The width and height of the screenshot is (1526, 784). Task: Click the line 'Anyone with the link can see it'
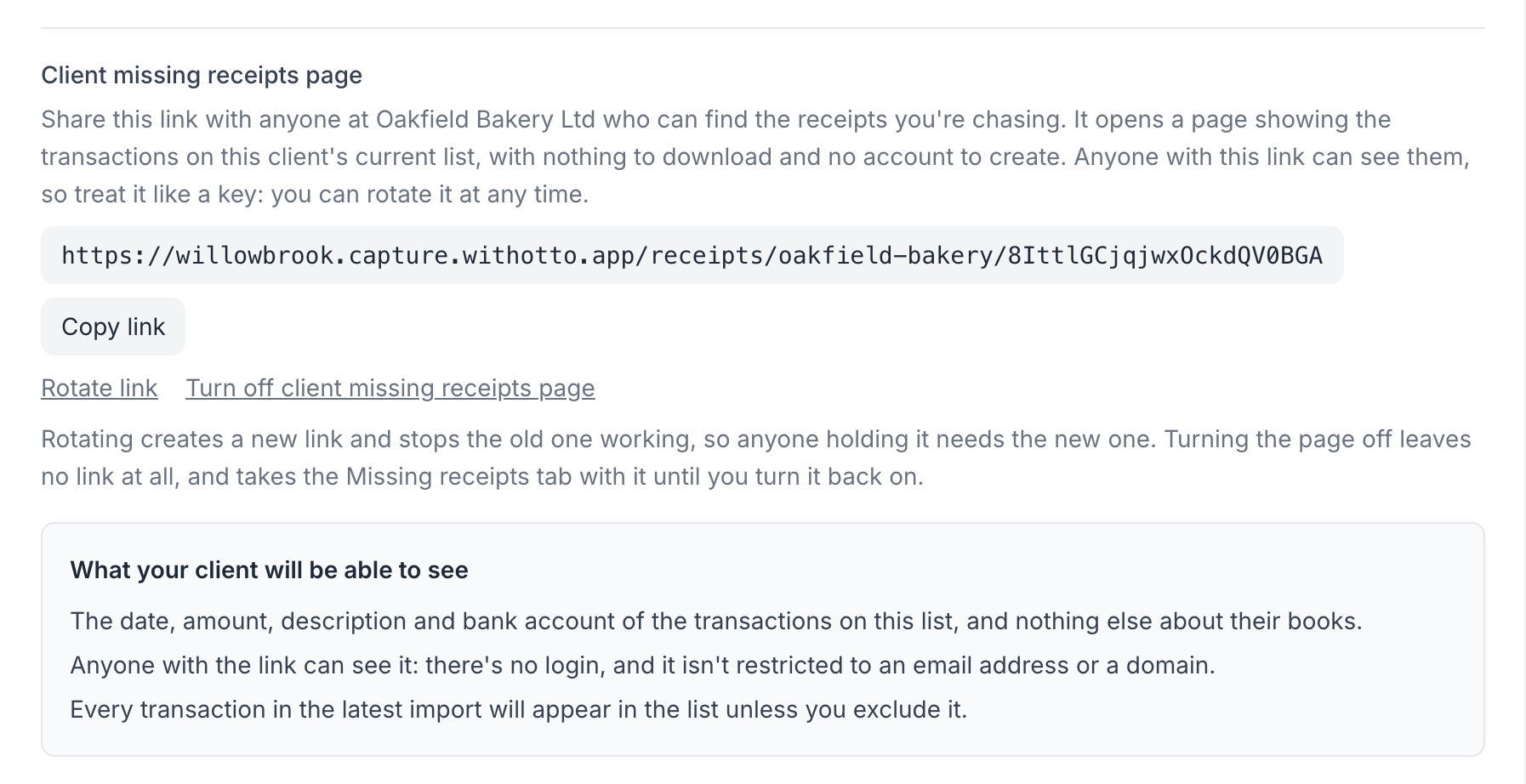(642, 665)
